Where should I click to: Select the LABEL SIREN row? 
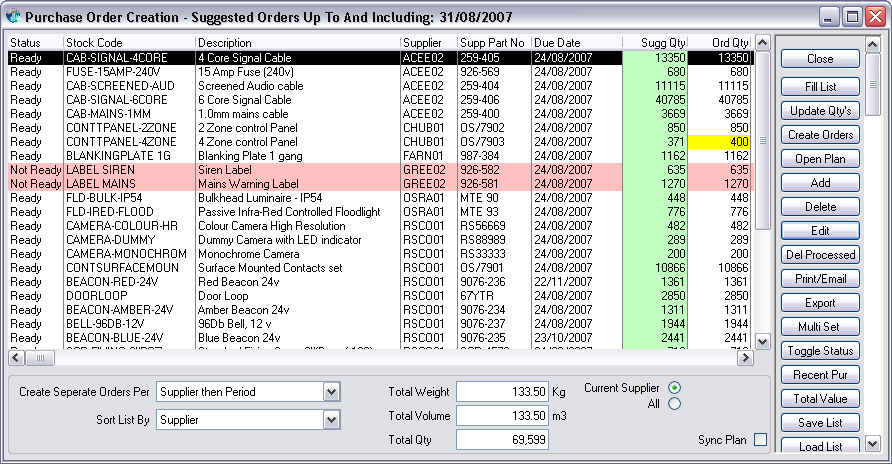[x=380, y=170]
